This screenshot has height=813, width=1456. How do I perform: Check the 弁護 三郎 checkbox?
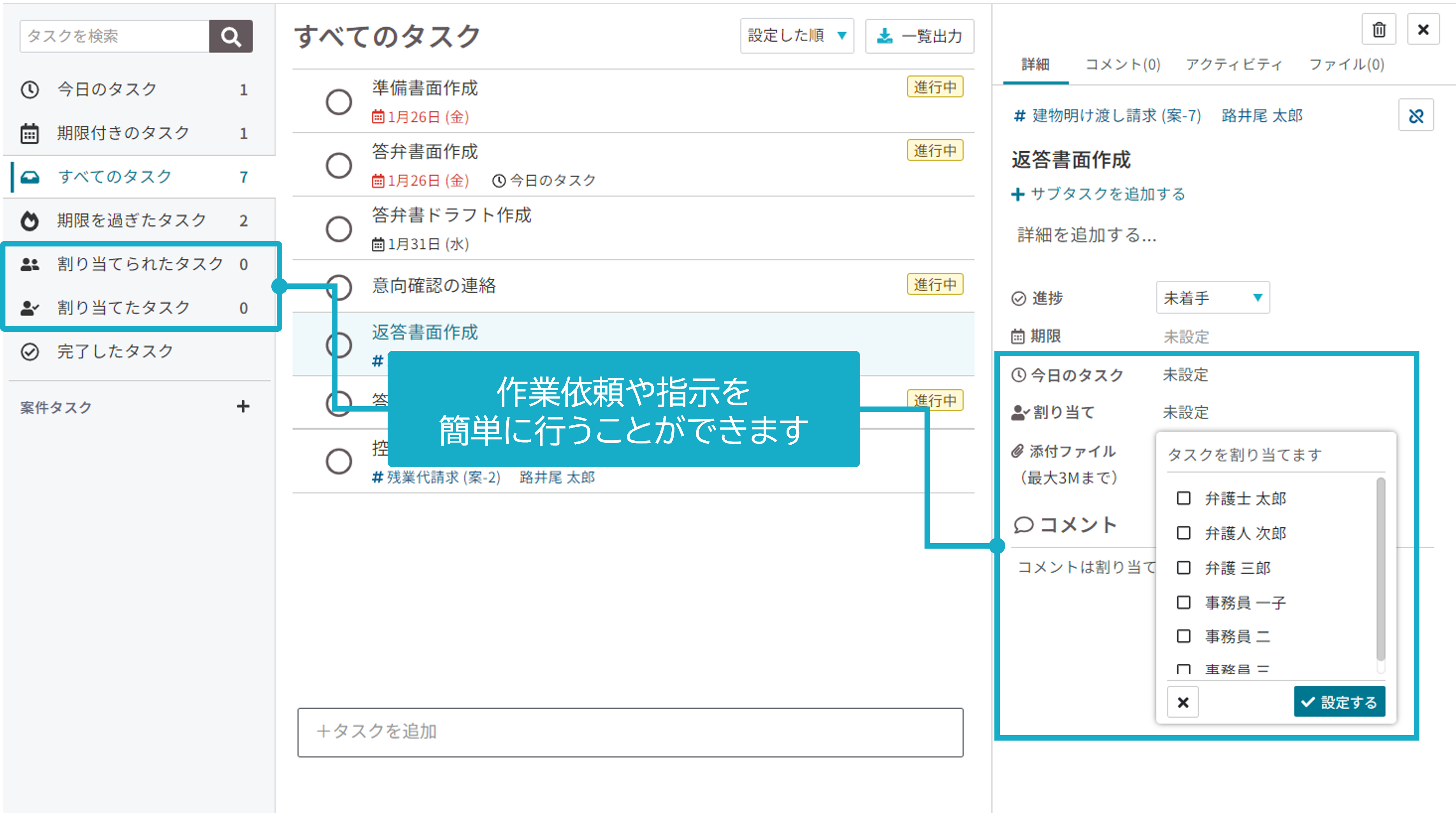(x=1184, y=567)
